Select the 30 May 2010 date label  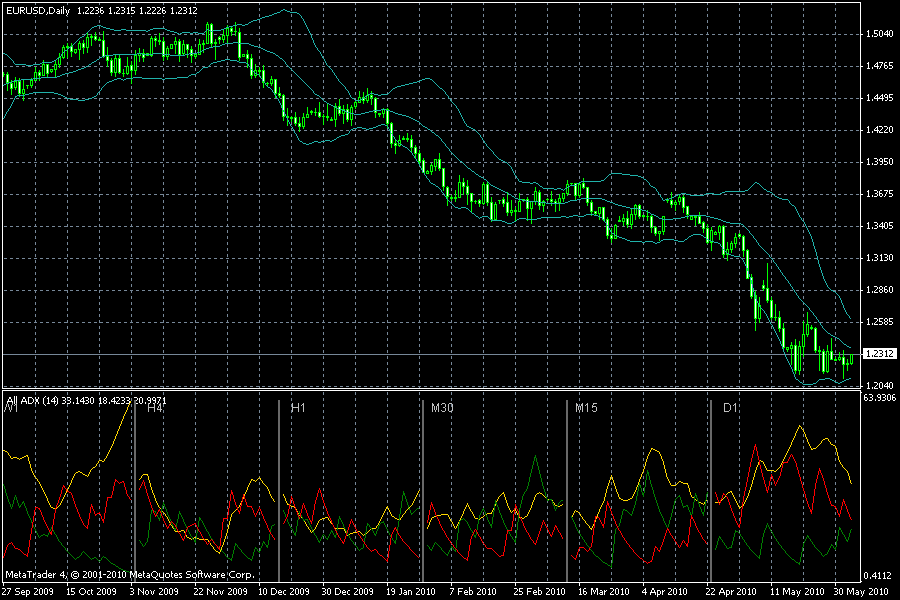[x=861, y=591]
